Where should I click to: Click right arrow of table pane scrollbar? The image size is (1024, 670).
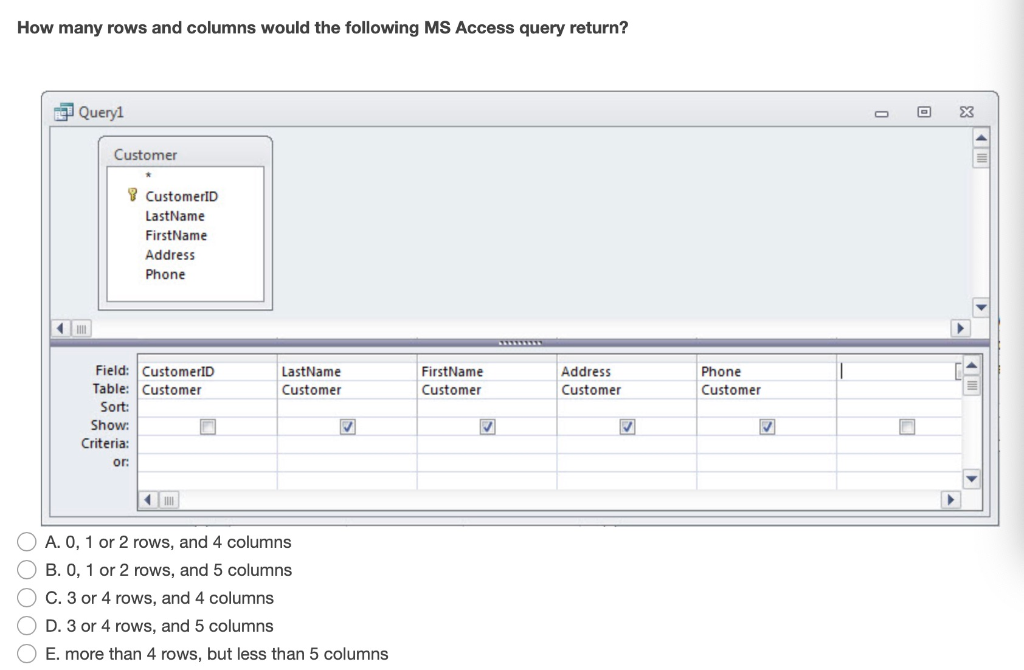[959, 328]
